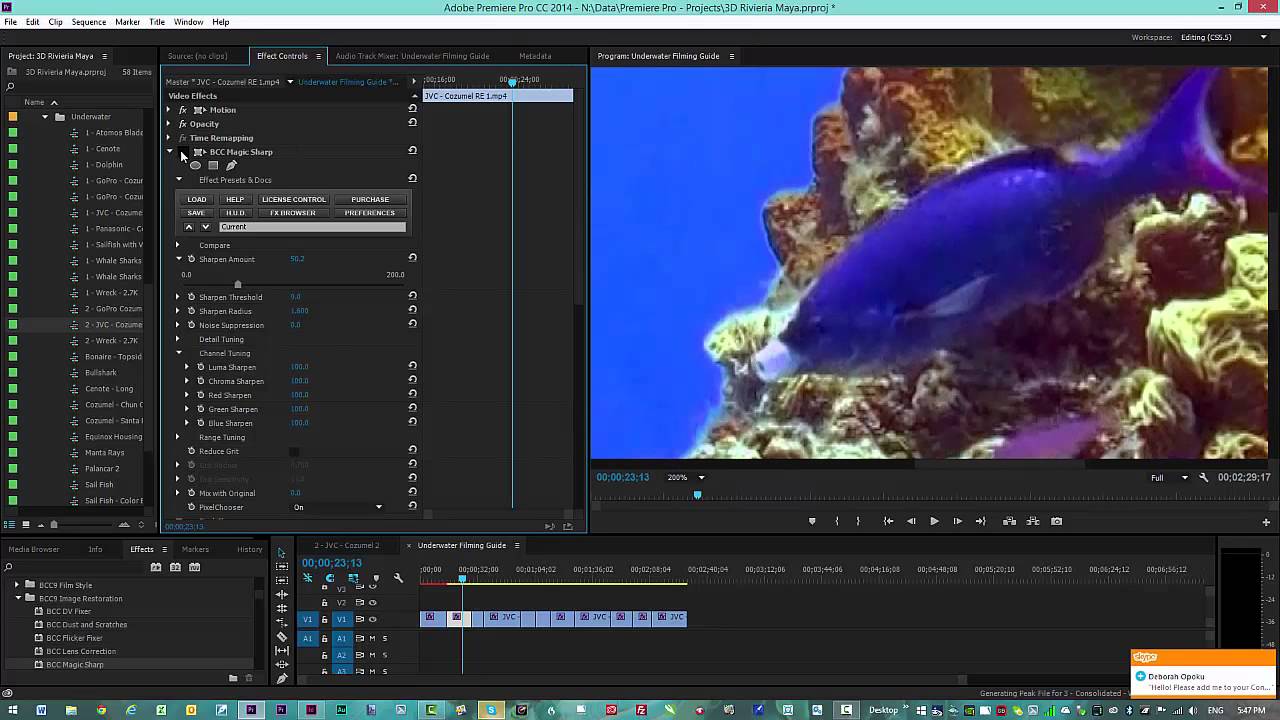Toggle animation stopwatch for Sharpen Radius
Image resolution: width=1280 pixels, height=720 pixels.
click(x=191, y=311)
